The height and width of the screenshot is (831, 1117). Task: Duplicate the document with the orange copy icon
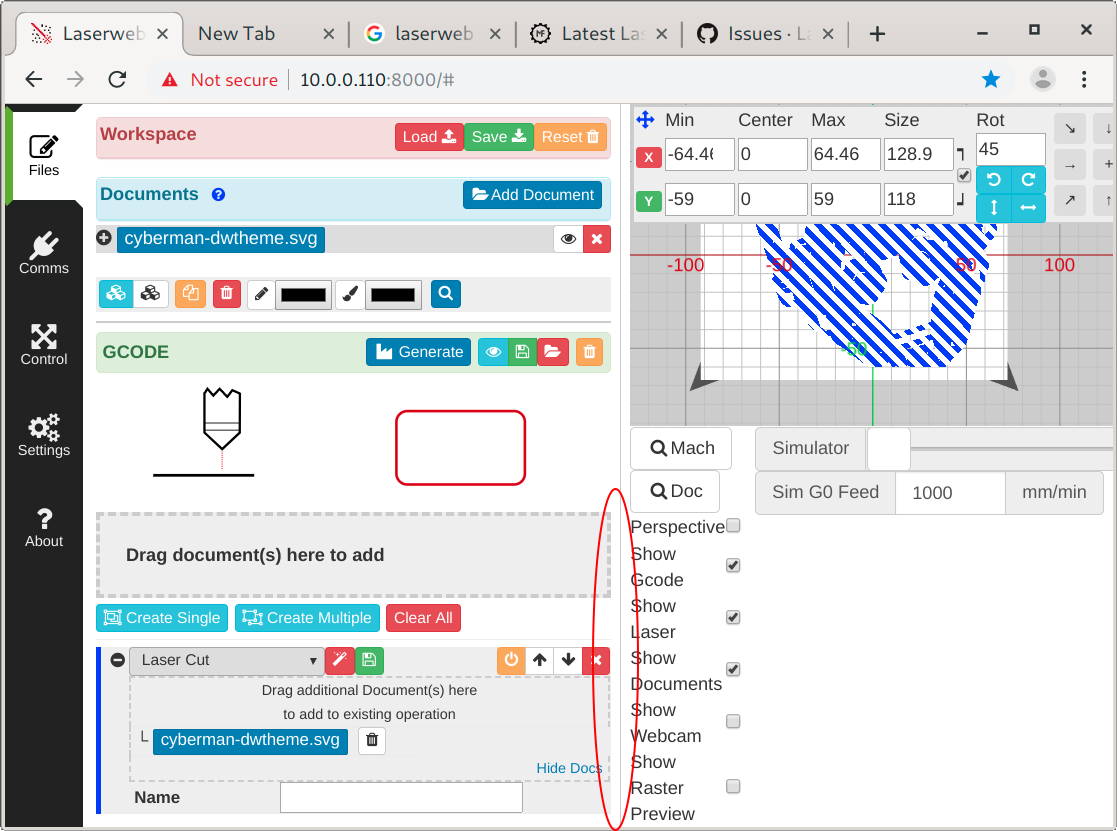[x=190, y=293]
